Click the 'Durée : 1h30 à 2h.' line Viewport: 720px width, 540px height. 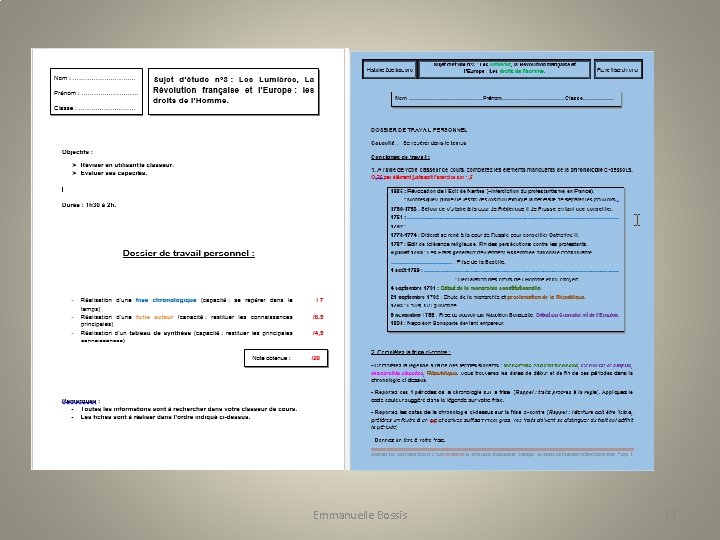tap(89, 205)
